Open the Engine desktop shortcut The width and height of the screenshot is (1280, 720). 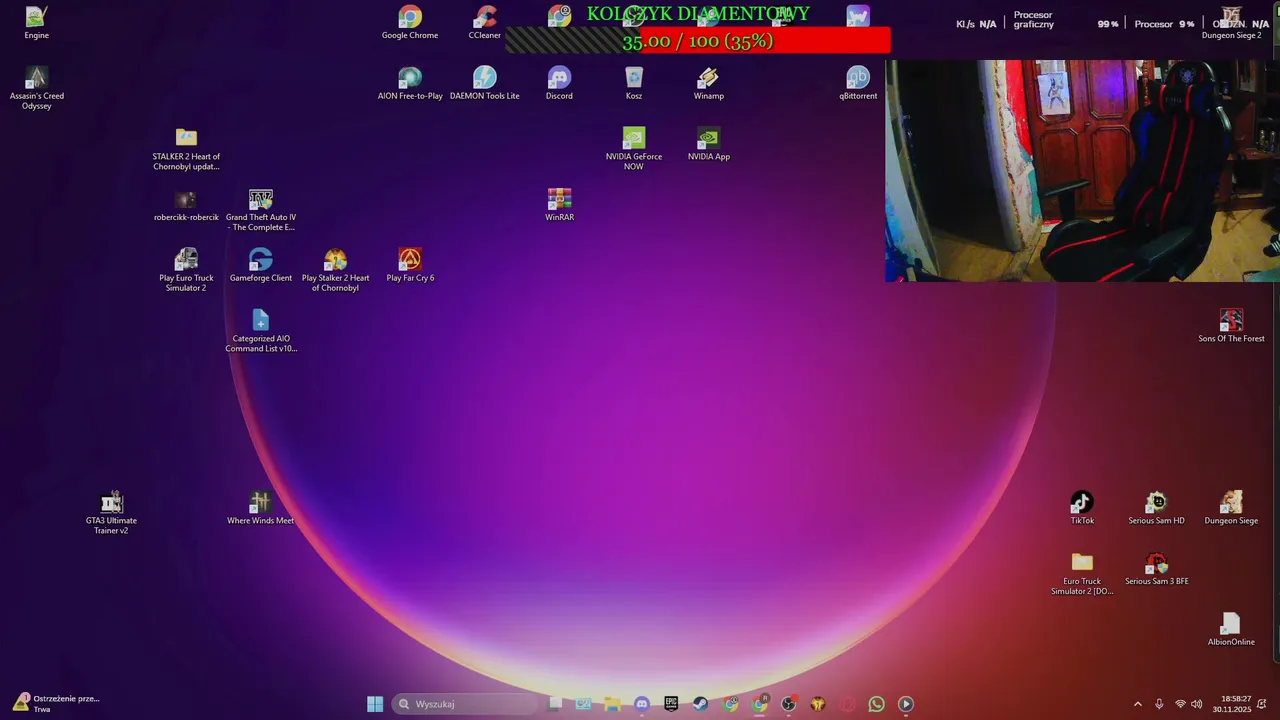click(x=36, y=22)
